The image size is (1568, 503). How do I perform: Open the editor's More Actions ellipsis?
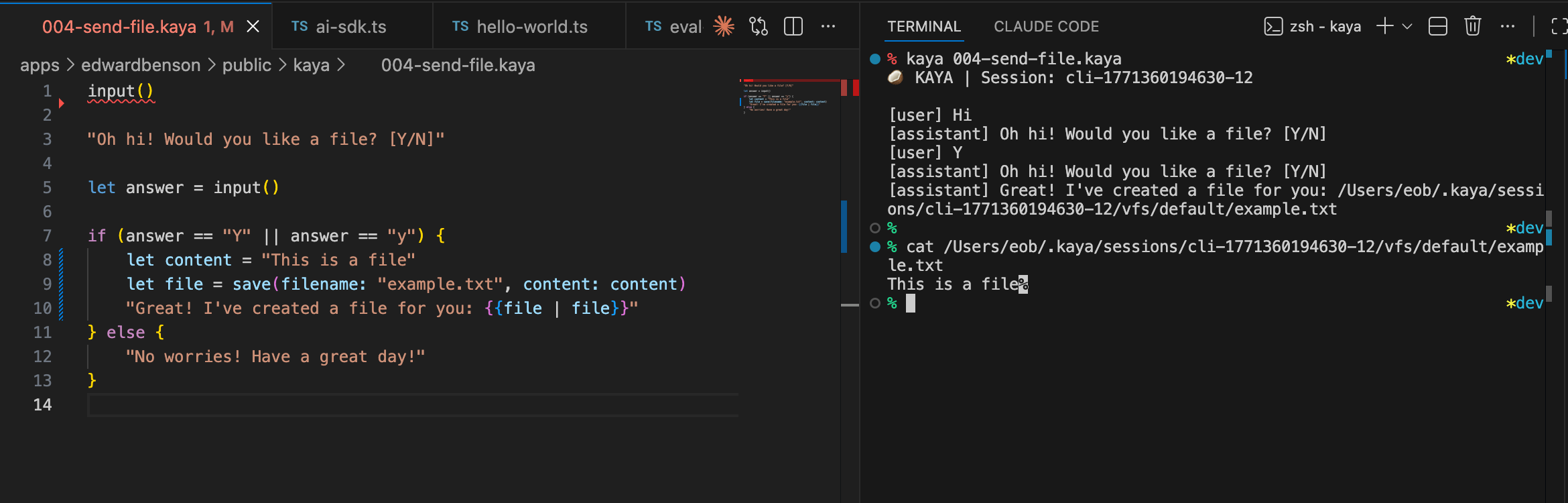pos(828,27)
